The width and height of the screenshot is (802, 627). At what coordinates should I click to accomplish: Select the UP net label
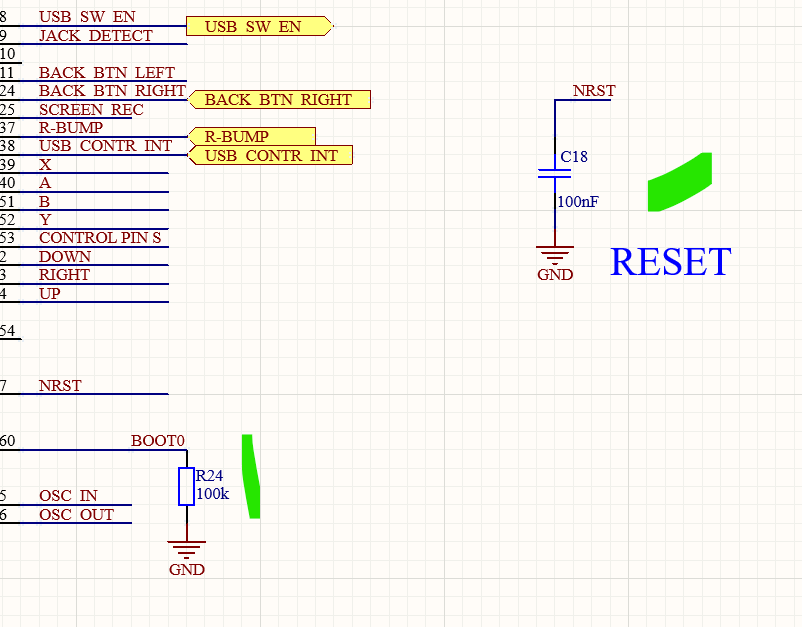pos(50,294)
